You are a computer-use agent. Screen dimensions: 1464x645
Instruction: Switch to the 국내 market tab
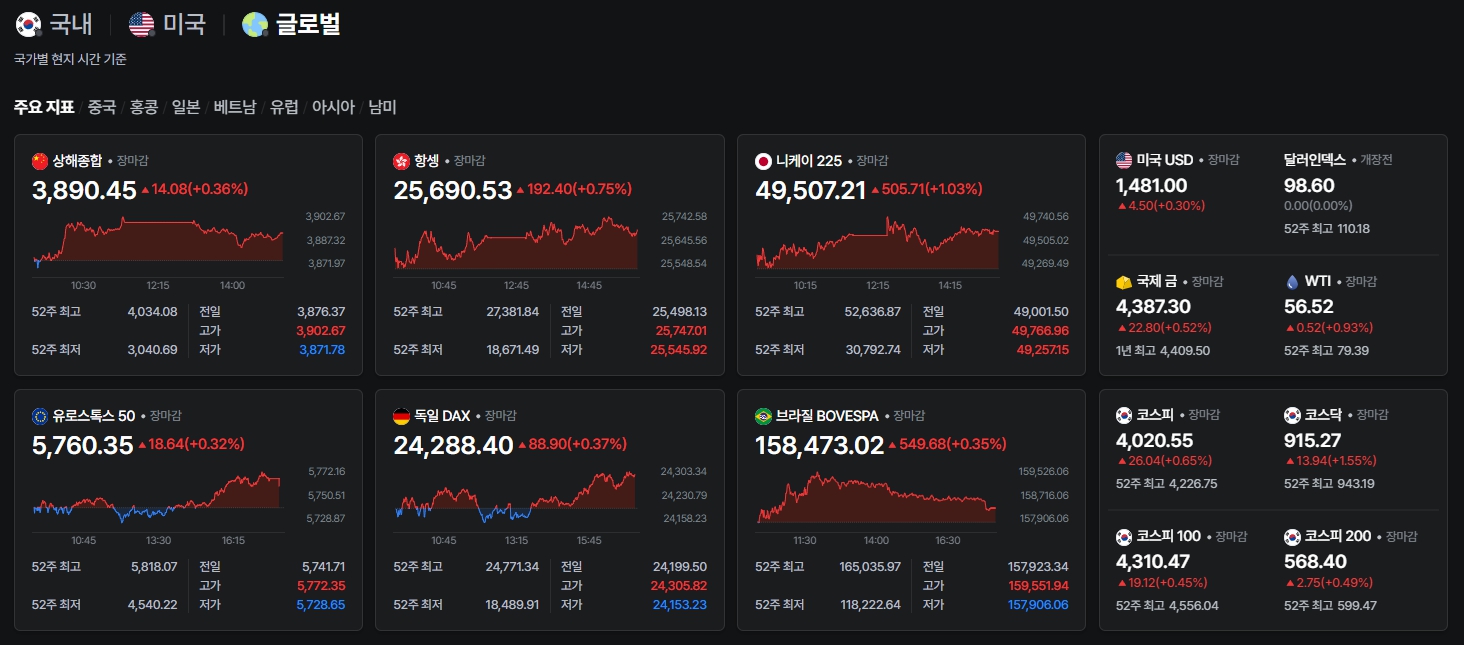71,24
